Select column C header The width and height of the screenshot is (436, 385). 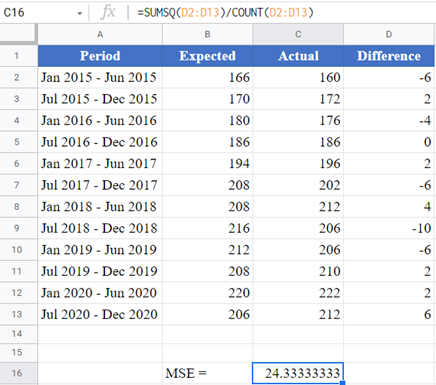coord(298,34)
